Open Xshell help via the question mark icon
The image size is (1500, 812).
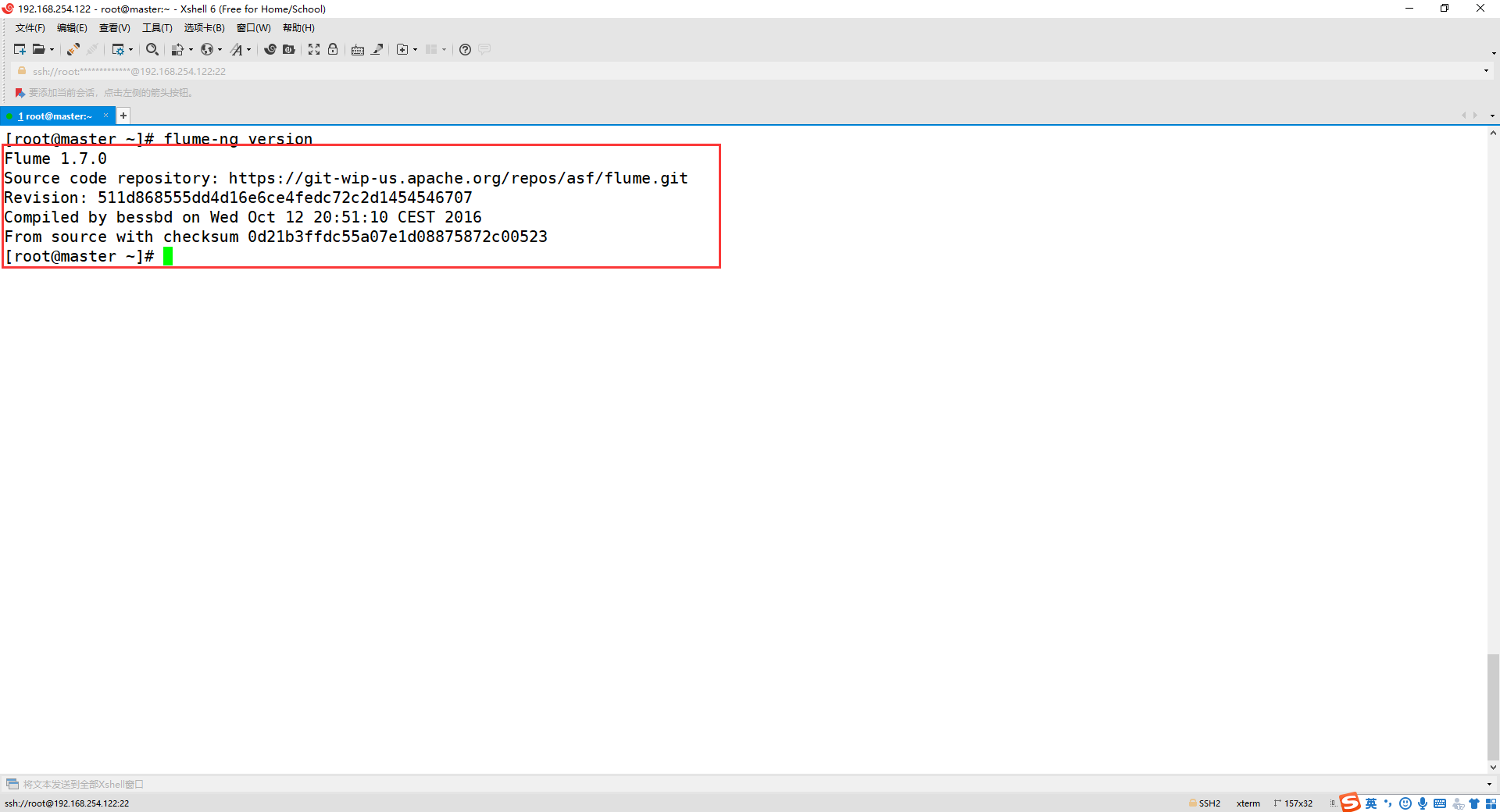pyautogui.click(x=465, y=49)
